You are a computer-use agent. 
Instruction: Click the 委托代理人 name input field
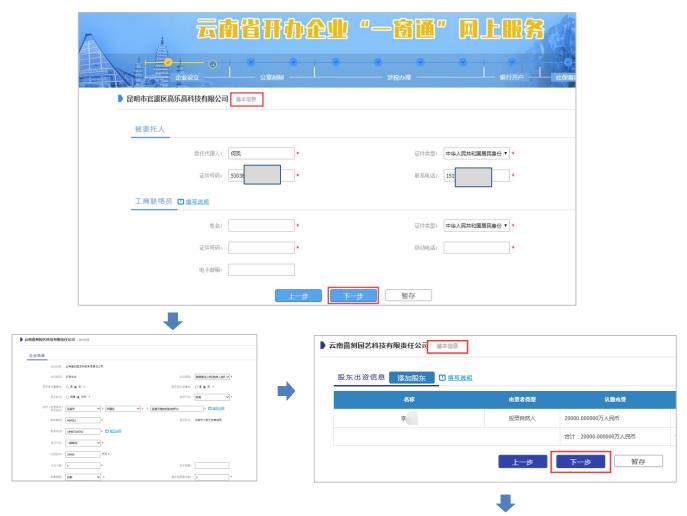tap(261, 153)
